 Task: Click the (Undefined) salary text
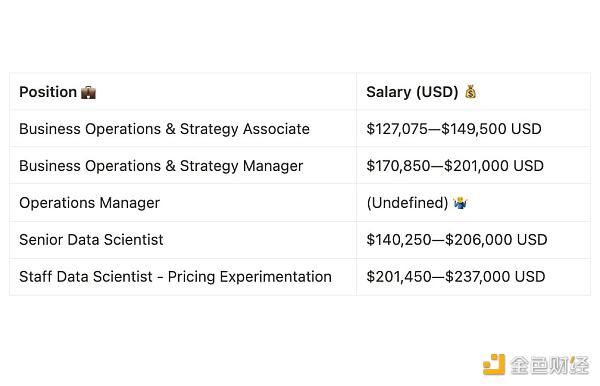pos(407,203)
